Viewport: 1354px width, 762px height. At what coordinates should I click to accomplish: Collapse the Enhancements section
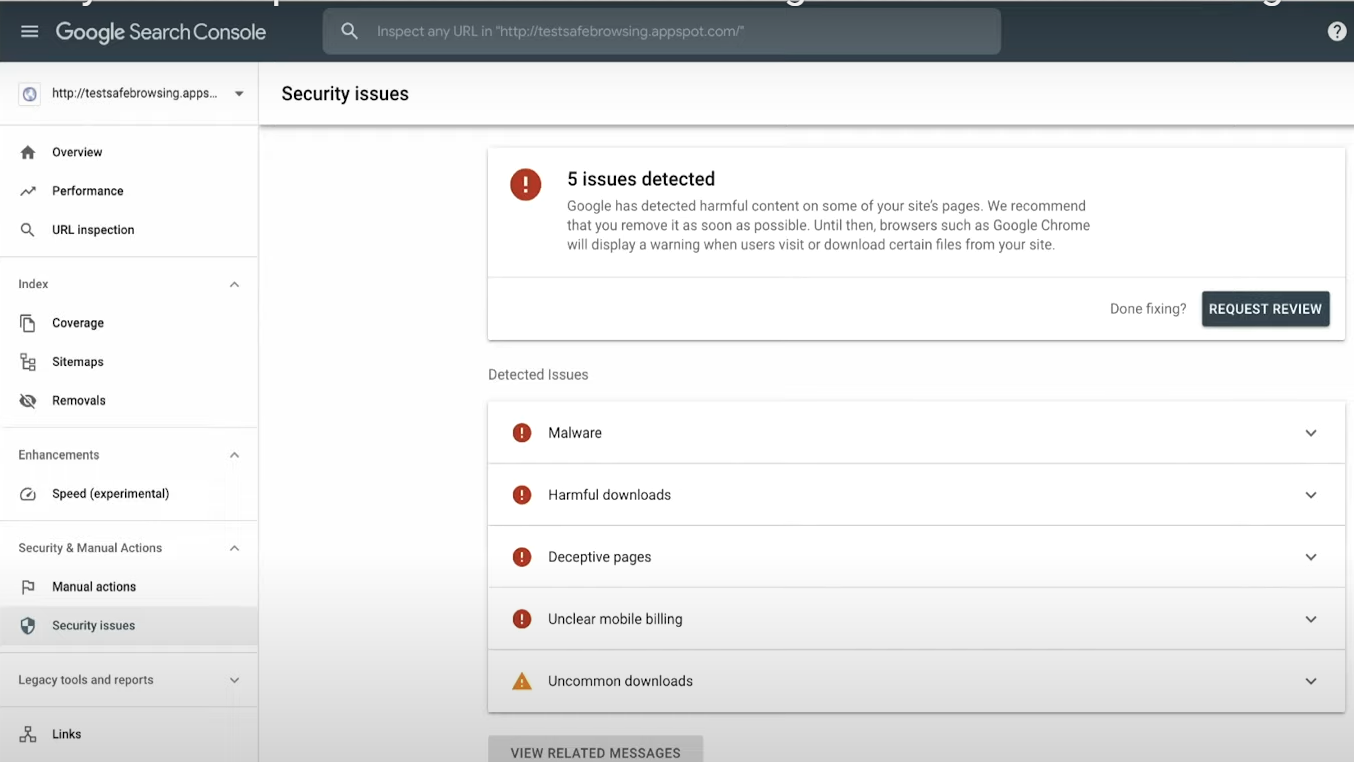click(x=234, y=455)
